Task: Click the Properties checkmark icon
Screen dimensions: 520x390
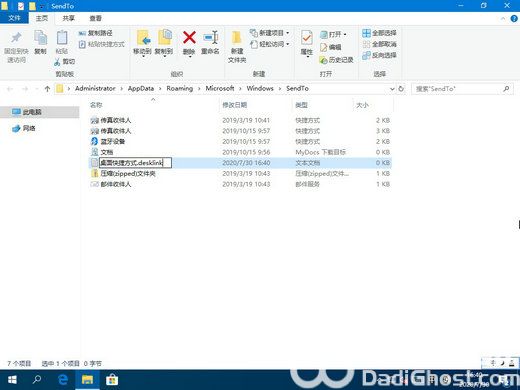Action: (x=306, y=37)
